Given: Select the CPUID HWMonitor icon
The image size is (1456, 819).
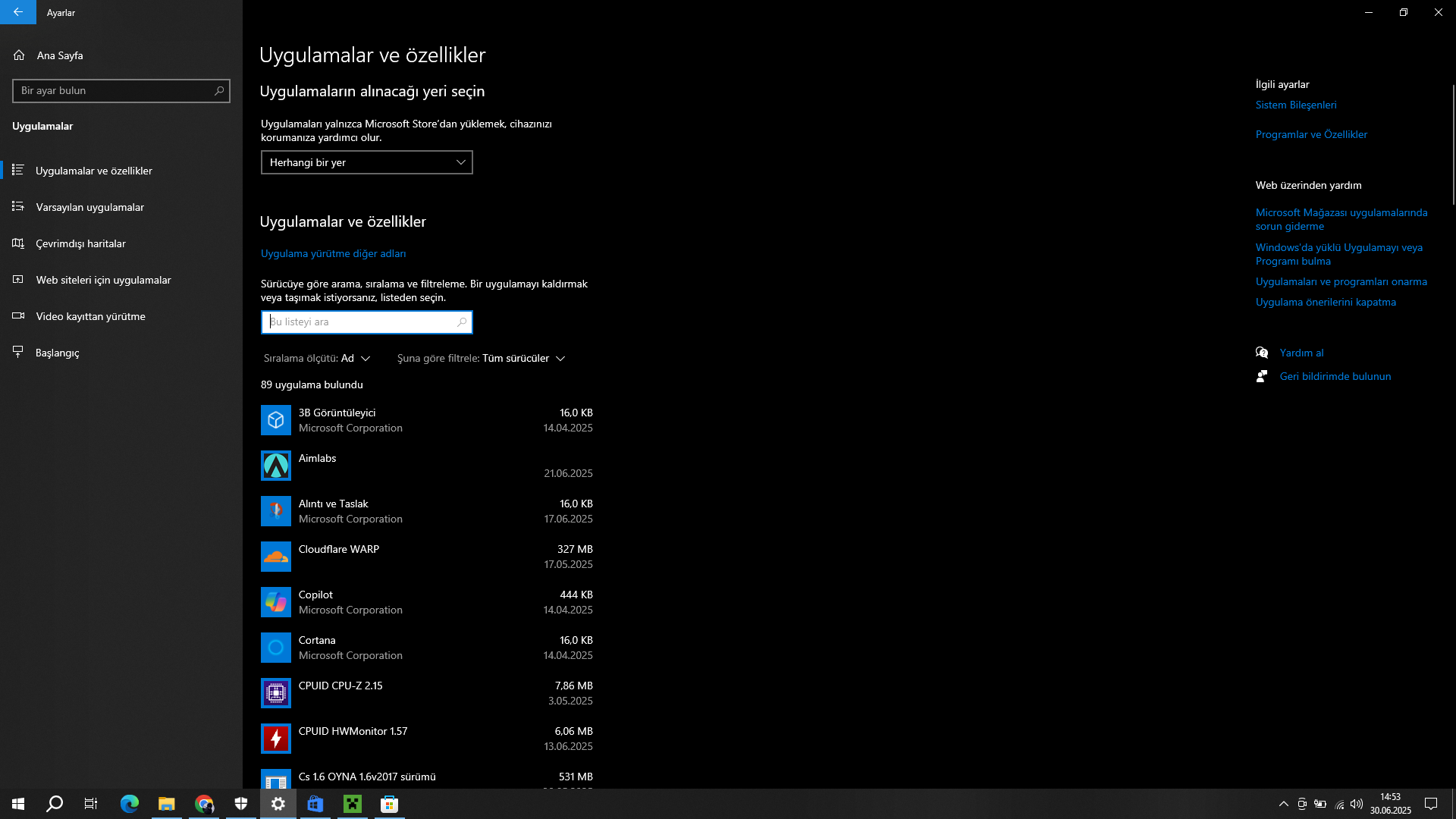Looking at the screenshot, I should (x=275, y=739).
